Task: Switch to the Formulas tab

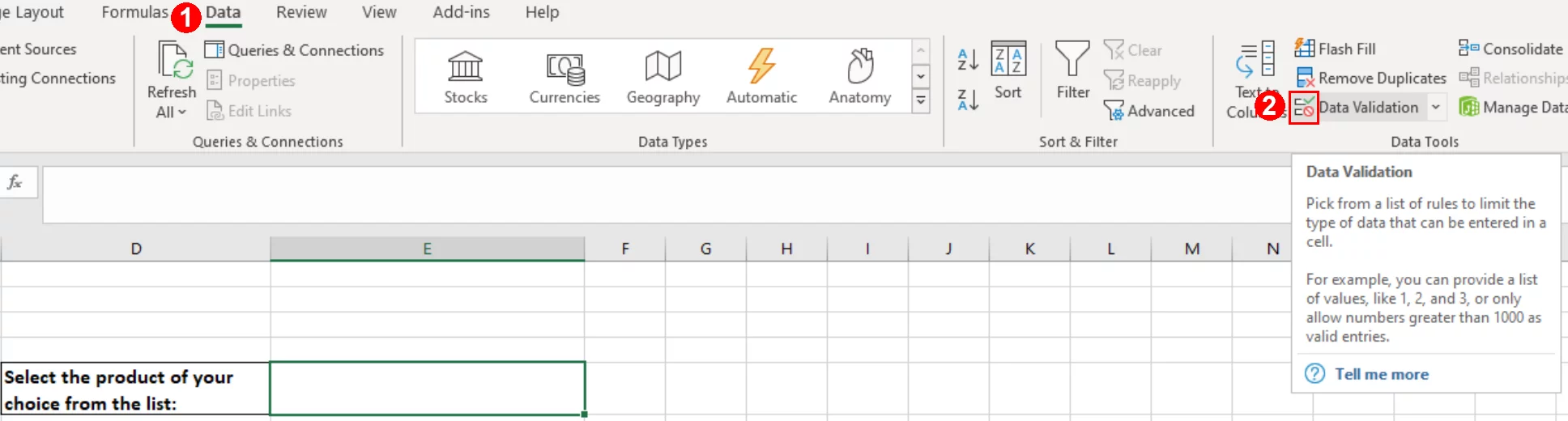Action: coord(134,12)
